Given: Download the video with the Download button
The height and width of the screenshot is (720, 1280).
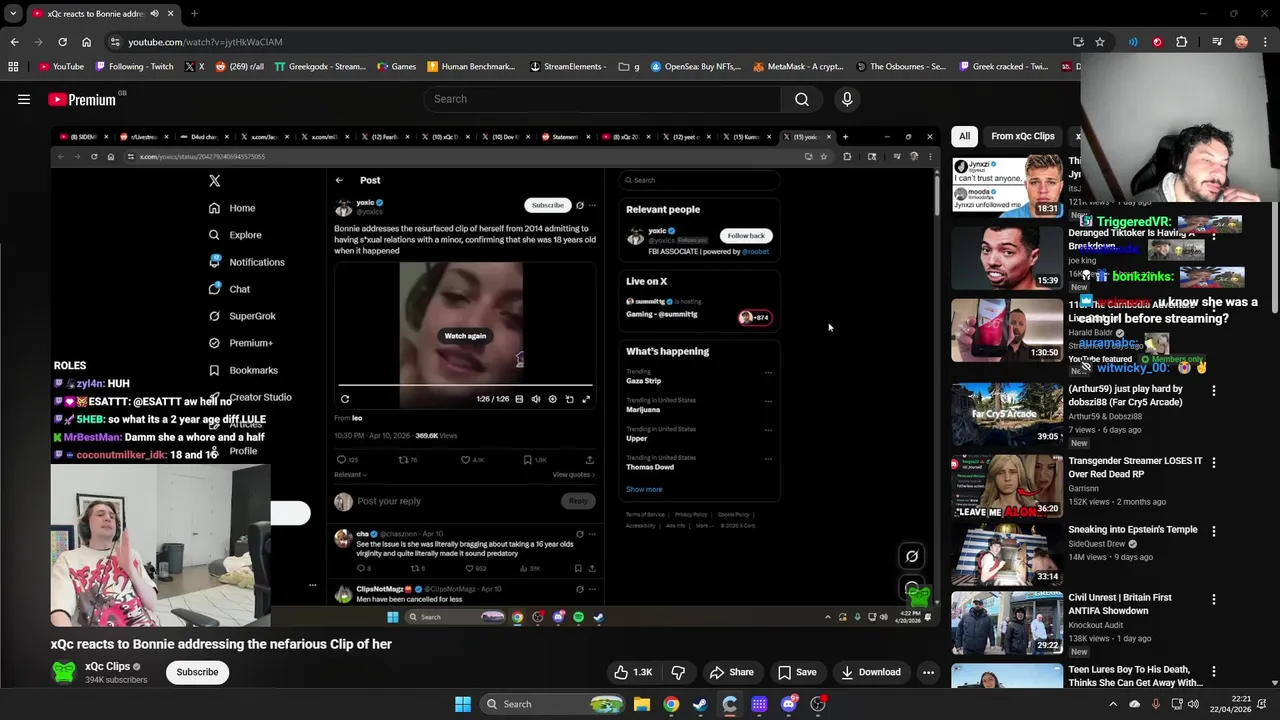Looking at the screenshot, I should click(x=871, y=672).
